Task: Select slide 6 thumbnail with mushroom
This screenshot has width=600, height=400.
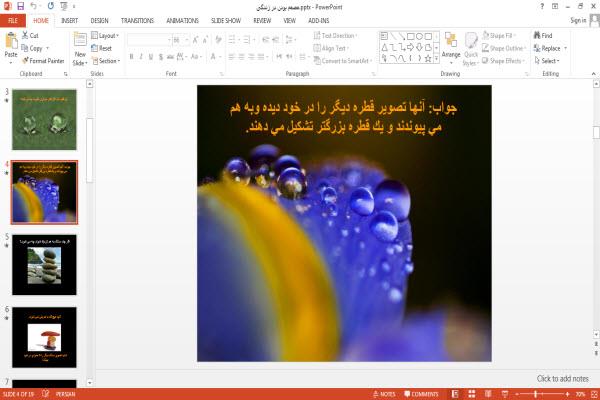Action: pos(44,337)
